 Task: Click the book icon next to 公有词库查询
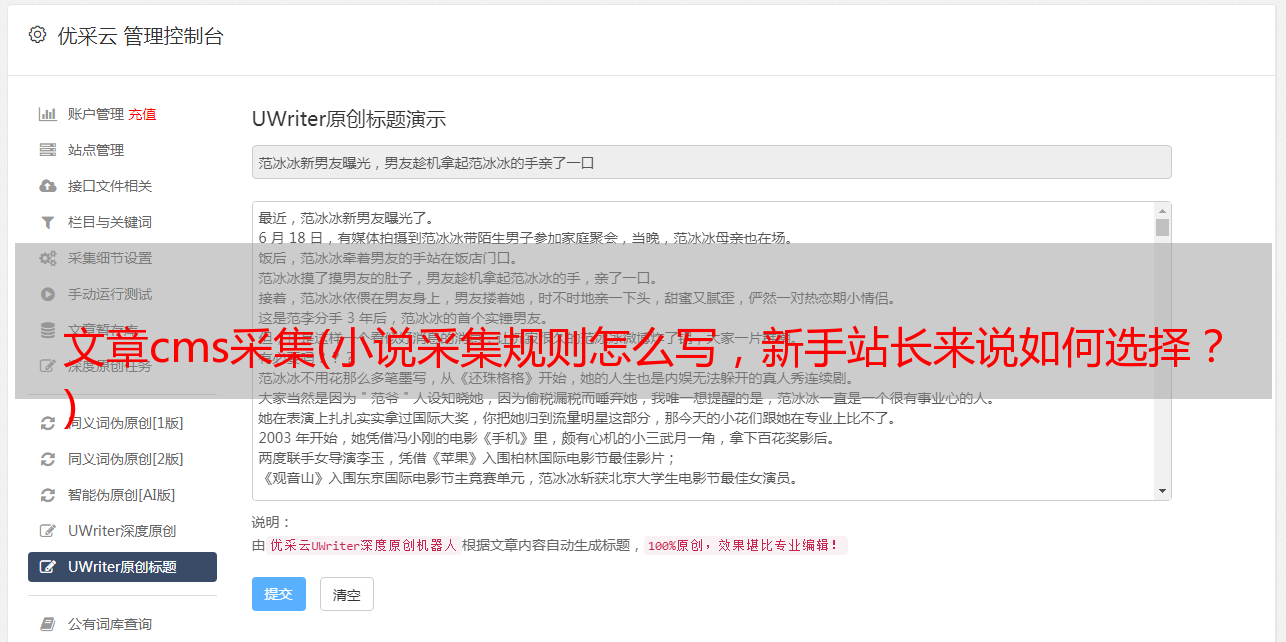[x=47, y=624]
